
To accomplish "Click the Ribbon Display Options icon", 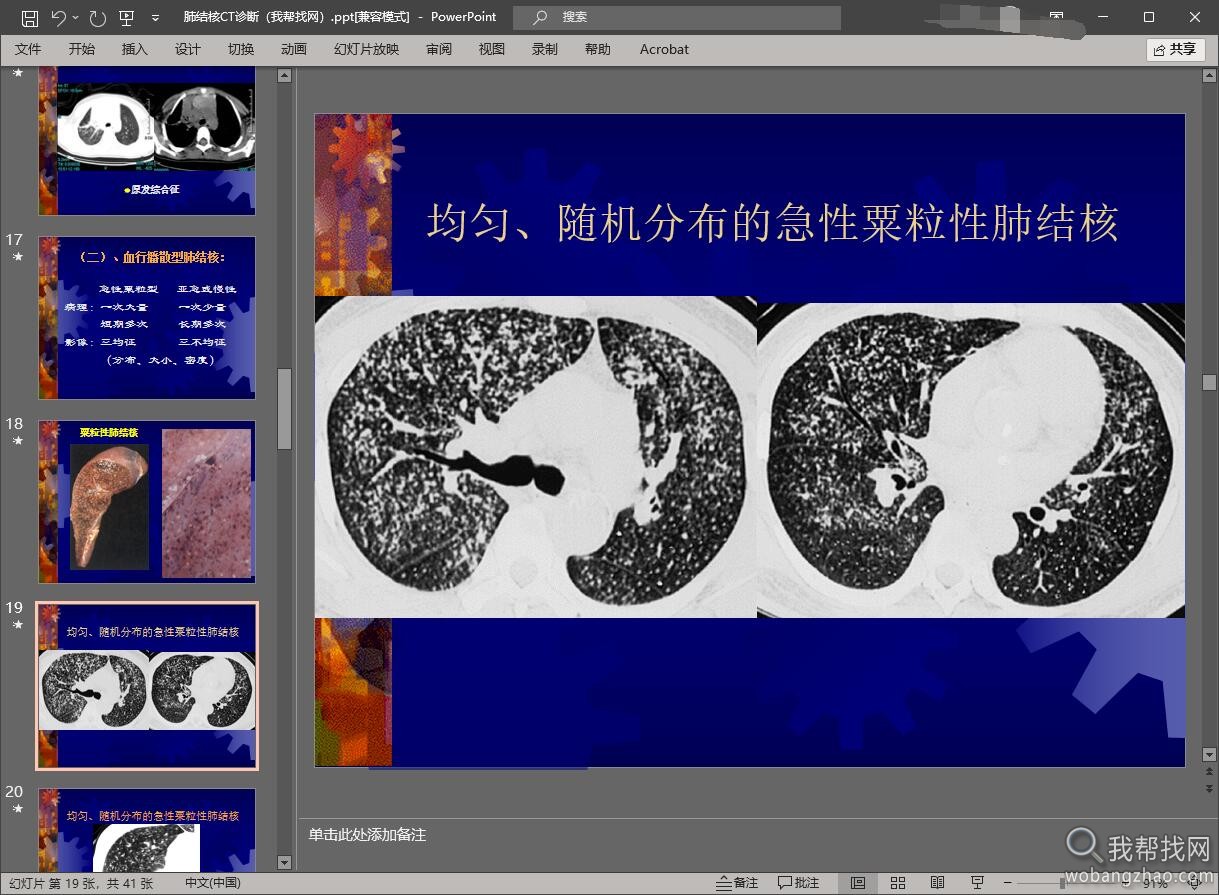I will [1058, 17].
